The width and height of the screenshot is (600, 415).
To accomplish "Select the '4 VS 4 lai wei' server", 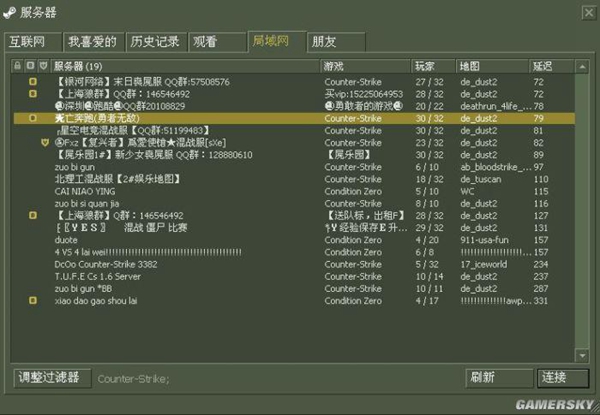I will click(x=294, y=252).
